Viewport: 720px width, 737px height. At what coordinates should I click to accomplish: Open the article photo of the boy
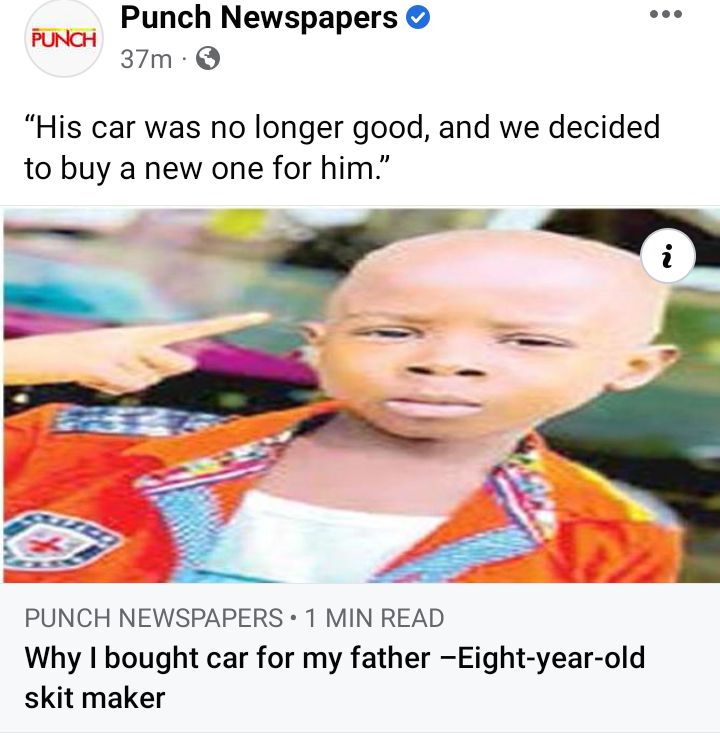[360, 395]
